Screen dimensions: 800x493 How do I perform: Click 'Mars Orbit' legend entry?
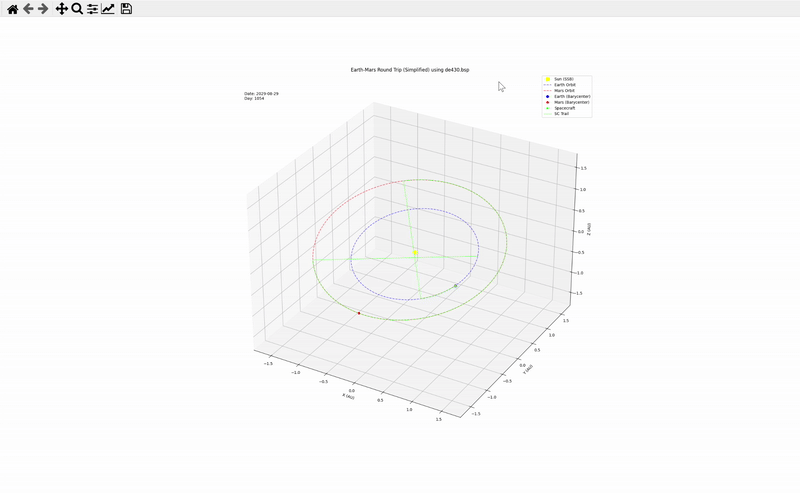pos(564,91)
